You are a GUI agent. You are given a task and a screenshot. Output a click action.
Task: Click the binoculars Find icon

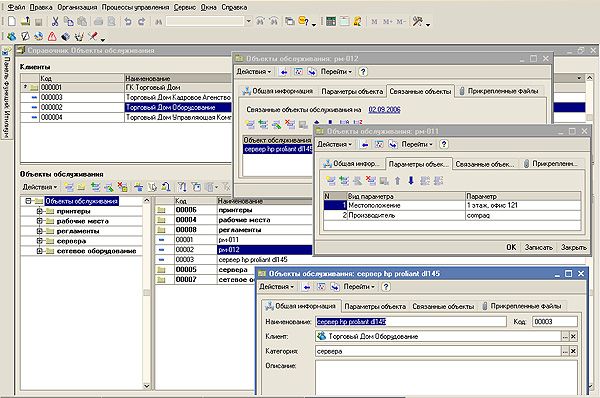(159, 22)
